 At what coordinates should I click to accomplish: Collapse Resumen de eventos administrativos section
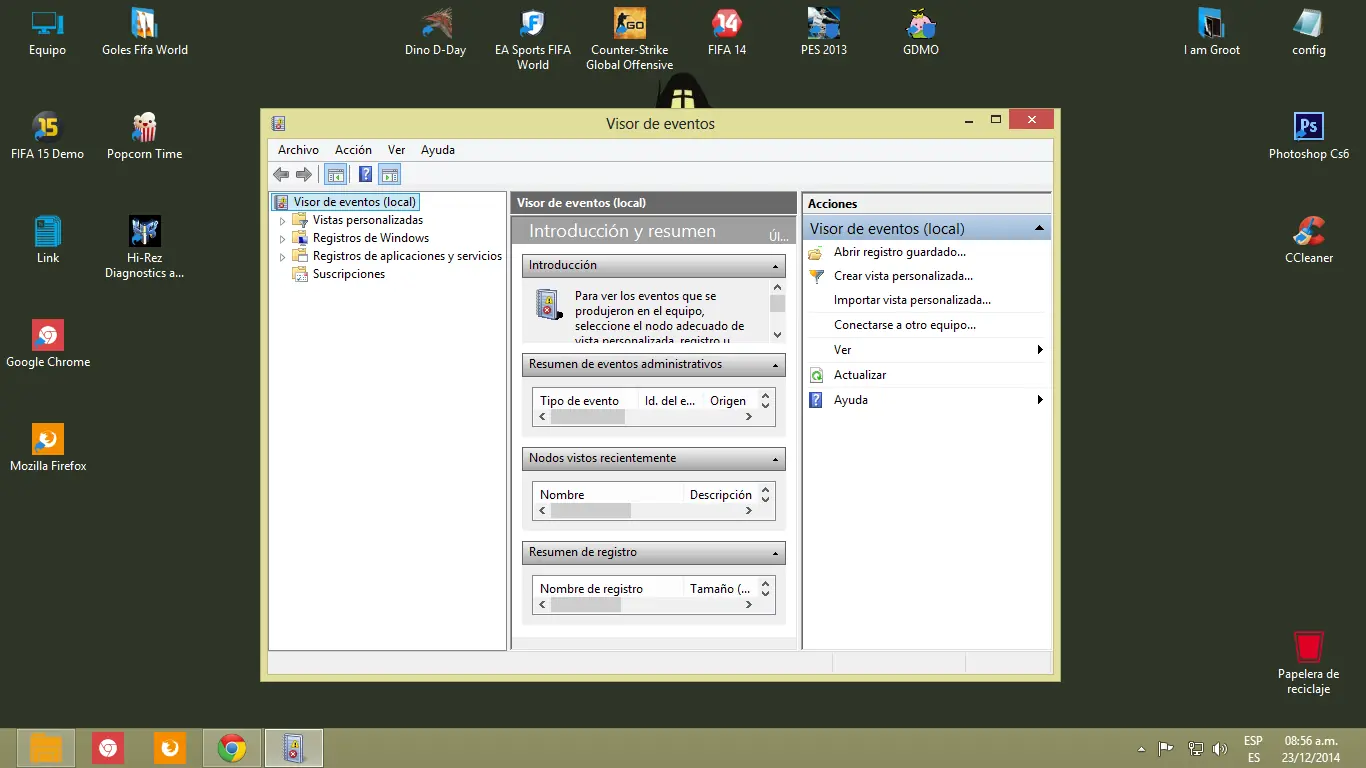click(x=776, y=365)
